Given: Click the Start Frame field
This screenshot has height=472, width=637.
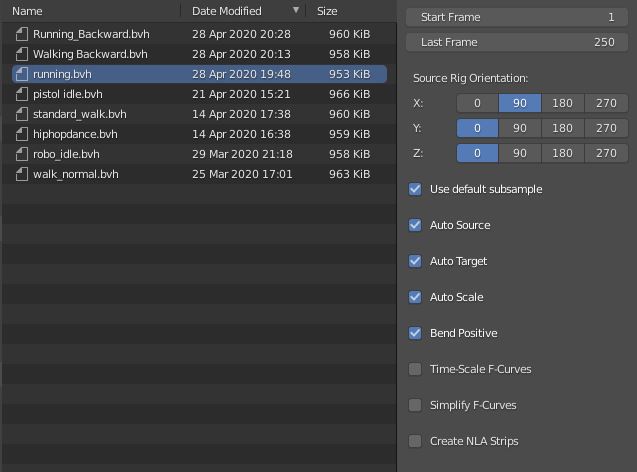Looking at the screenshot, I should coord(517,17).
